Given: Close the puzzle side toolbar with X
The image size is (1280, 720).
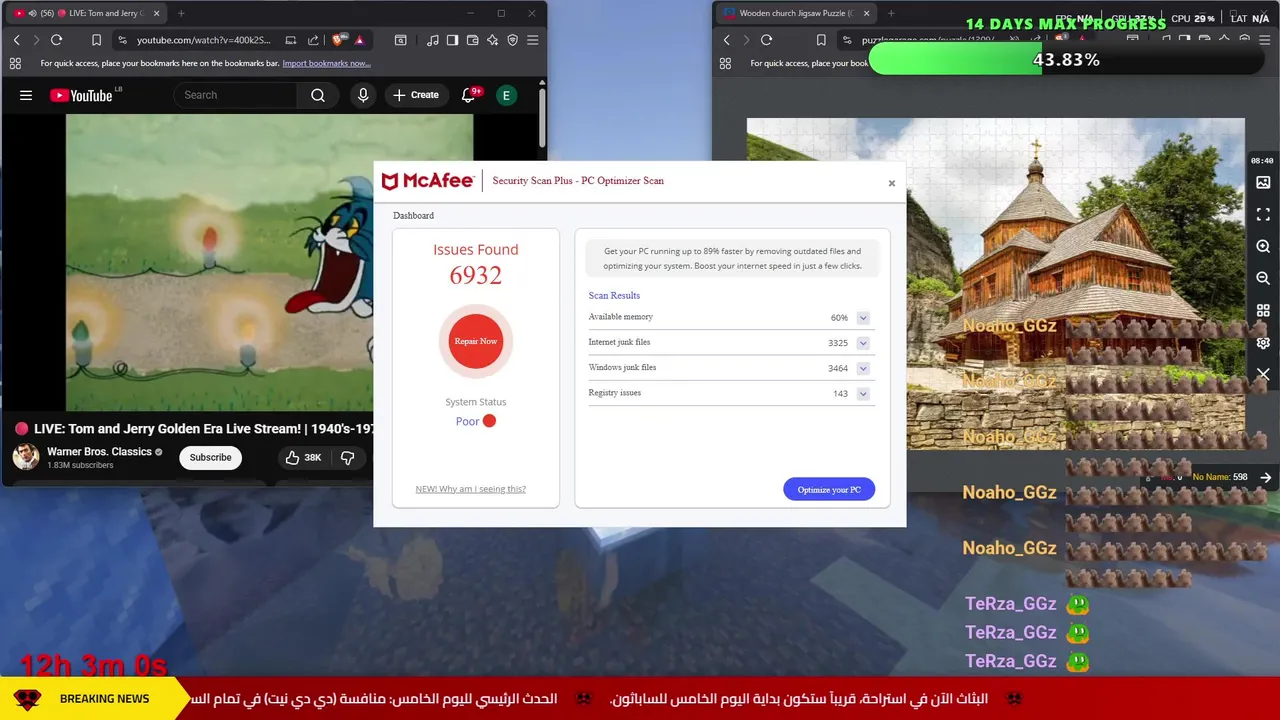Looking at the screenshot, I should click(1263, 374).
